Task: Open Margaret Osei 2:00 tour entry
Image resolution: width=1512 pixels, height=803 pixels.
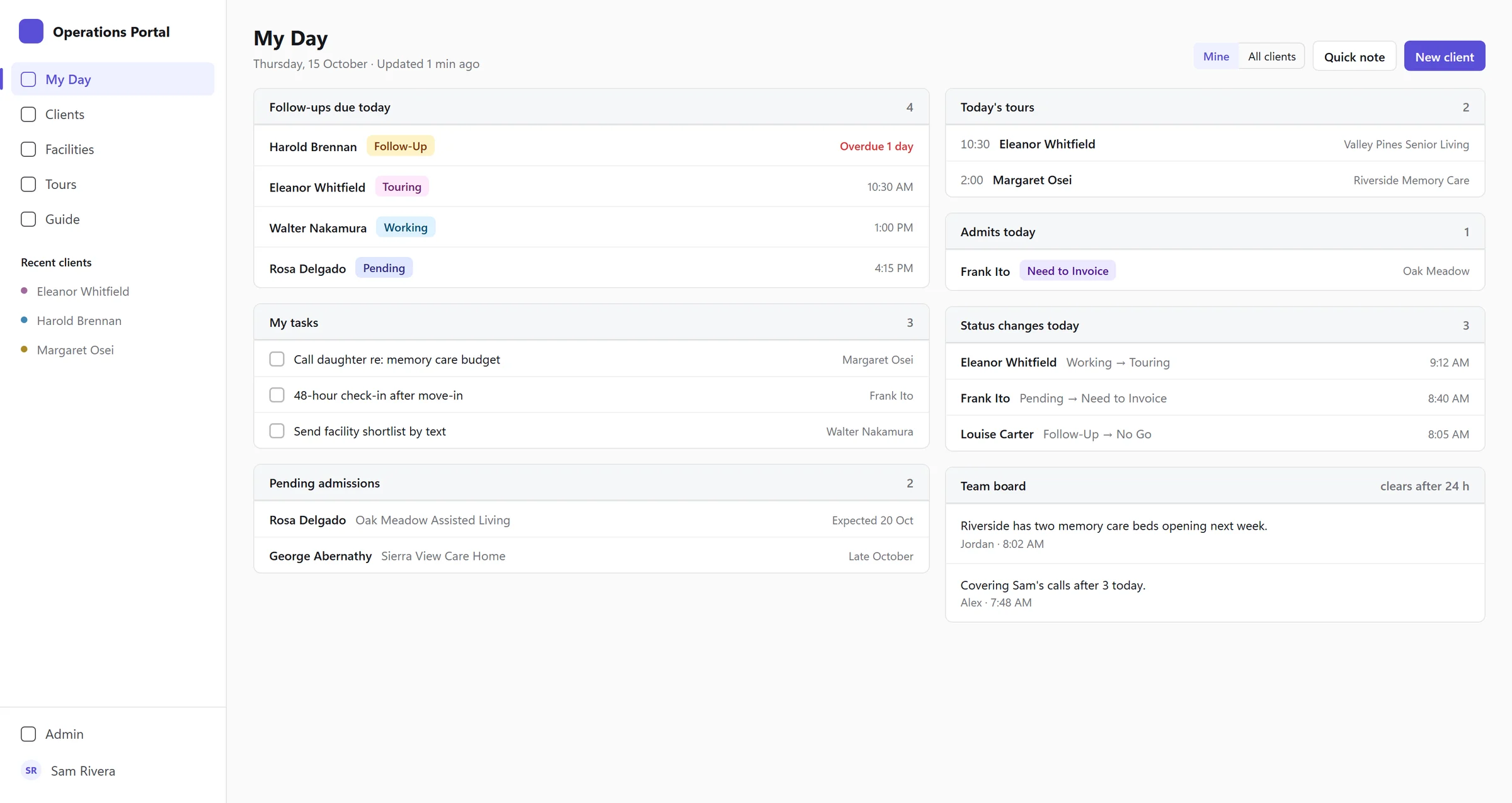Action: (x=1215, y=179)
